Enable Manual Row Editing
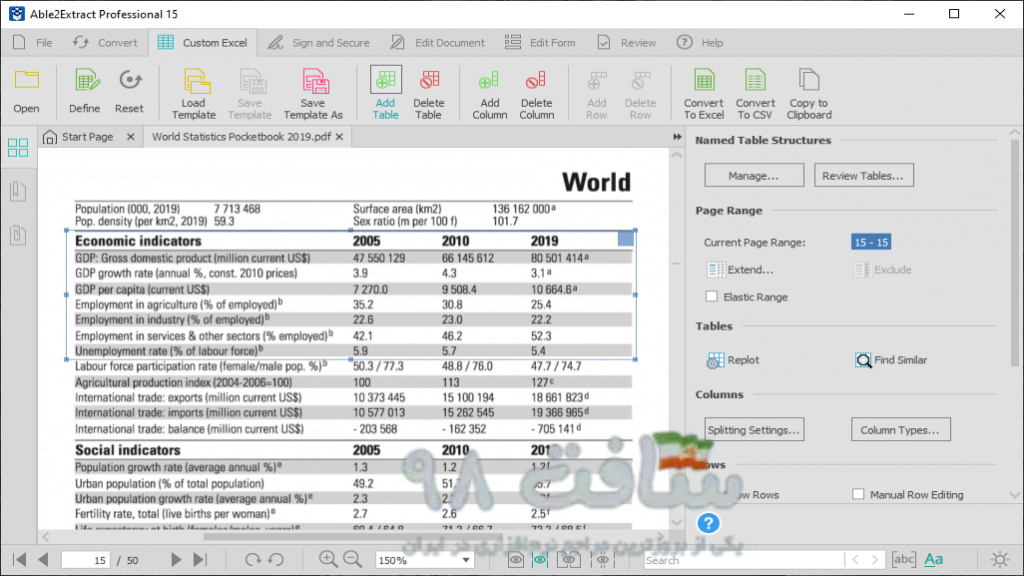This screenshot has height=576, width=1024. 858,494
